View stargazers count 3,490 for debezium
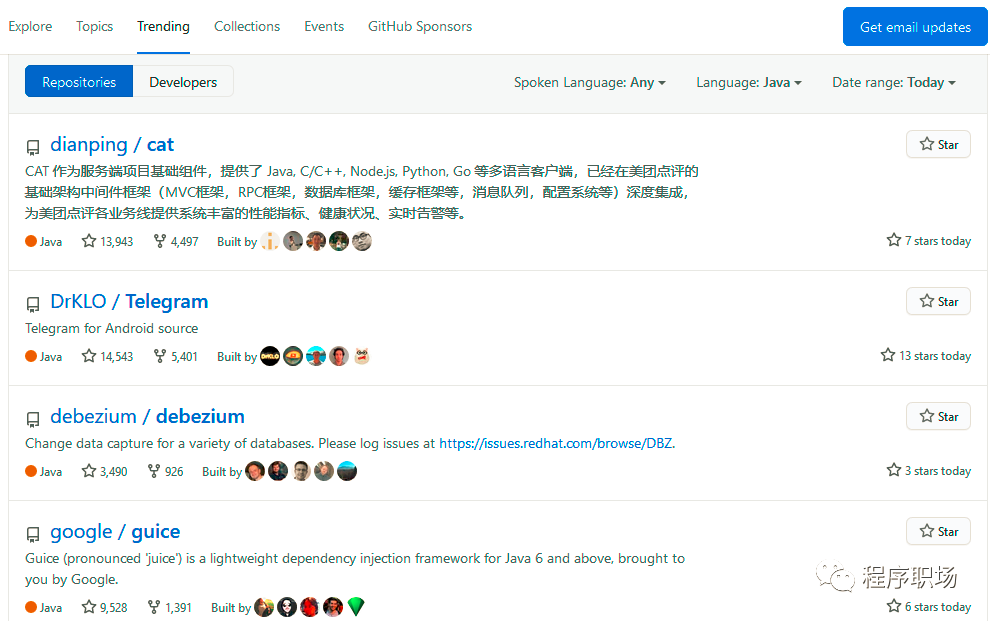The height and width of the screenshot is (621, 990). coord(104,471)
